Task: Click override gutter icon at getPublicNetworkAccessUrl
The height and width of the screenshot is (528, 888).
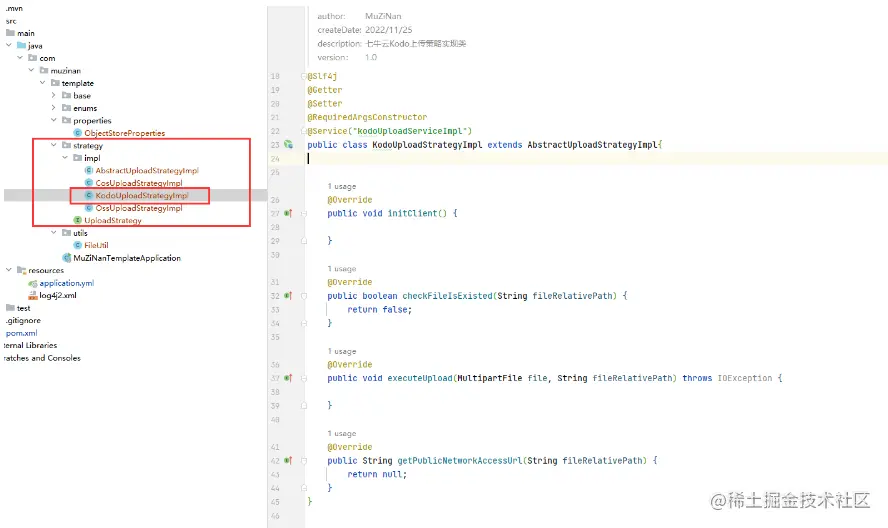Action: 288,461
